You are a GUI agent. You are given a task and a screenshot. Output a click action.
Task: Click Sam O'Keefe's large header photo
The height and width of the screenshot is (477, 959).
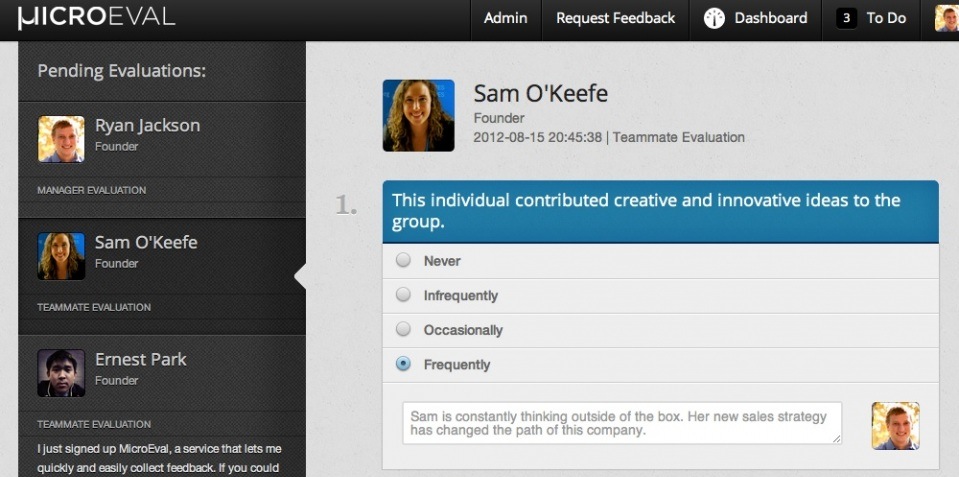click(x=418, y=116)
